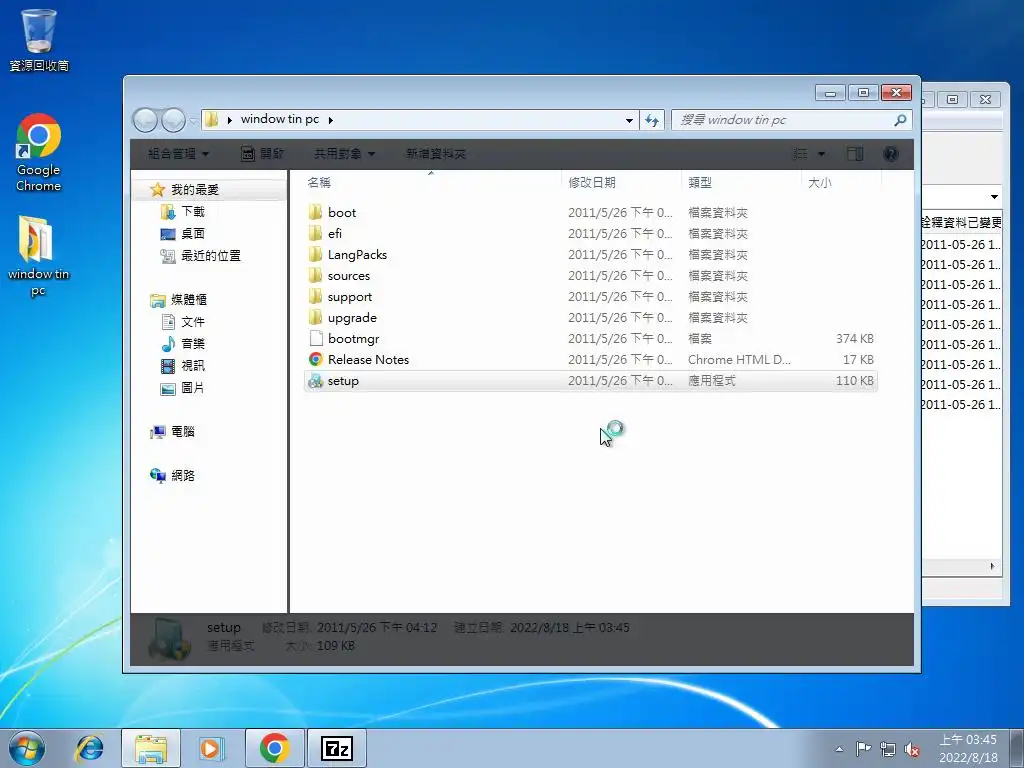Screen dimensions: 1024x768
Task: Open the 共用對象 menu
Action: pos(345,153)
